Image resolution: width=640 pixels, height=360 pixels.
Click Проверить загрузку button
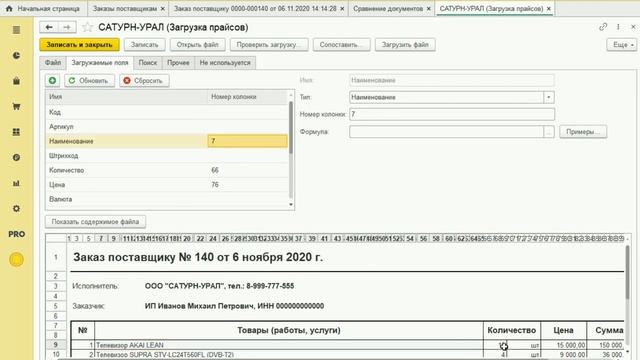click(x=269, y=44)
